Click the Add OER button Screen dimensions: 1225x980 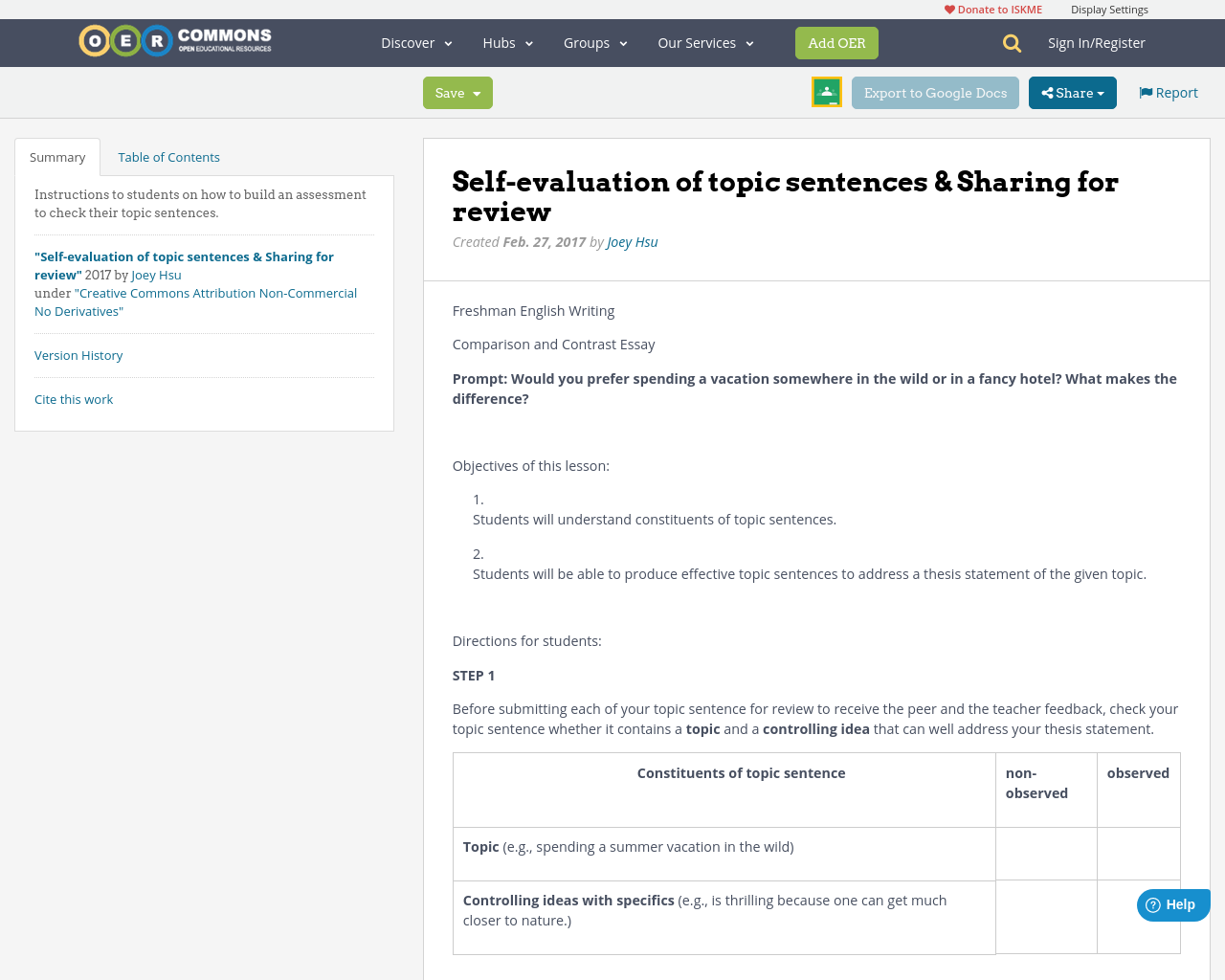click(836, 43)
